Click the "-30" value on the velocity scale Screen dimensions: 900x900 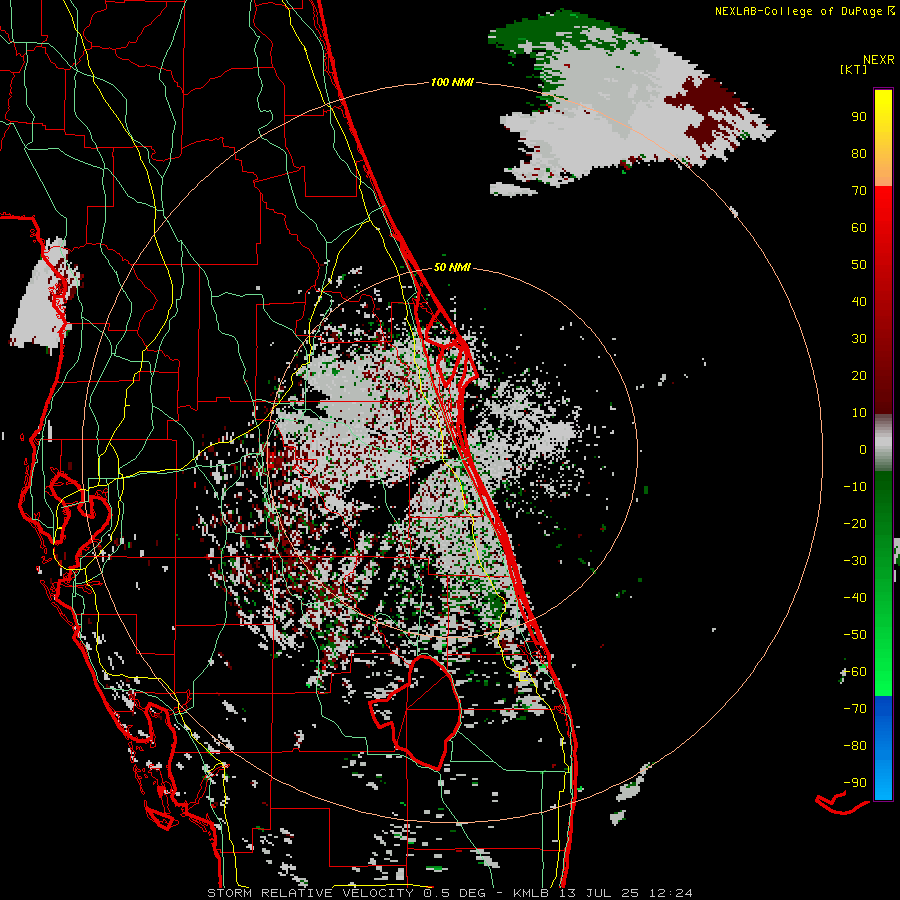pyautogui.click(x=855, y=561)
